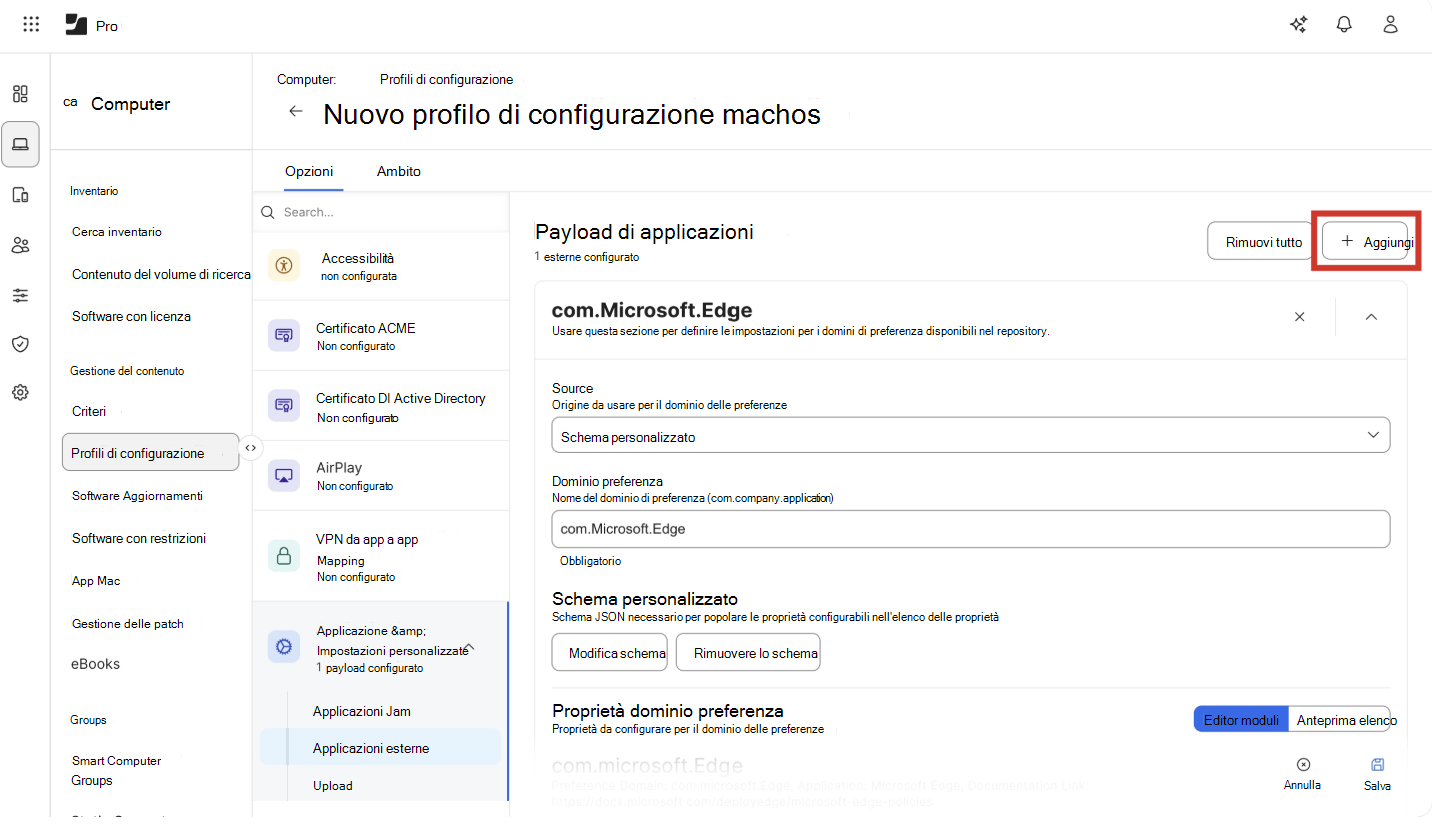This screenshot has height=827, width=1455.
Task: Select Applicazioni Jam sub-item
Action: pos(362,711)
